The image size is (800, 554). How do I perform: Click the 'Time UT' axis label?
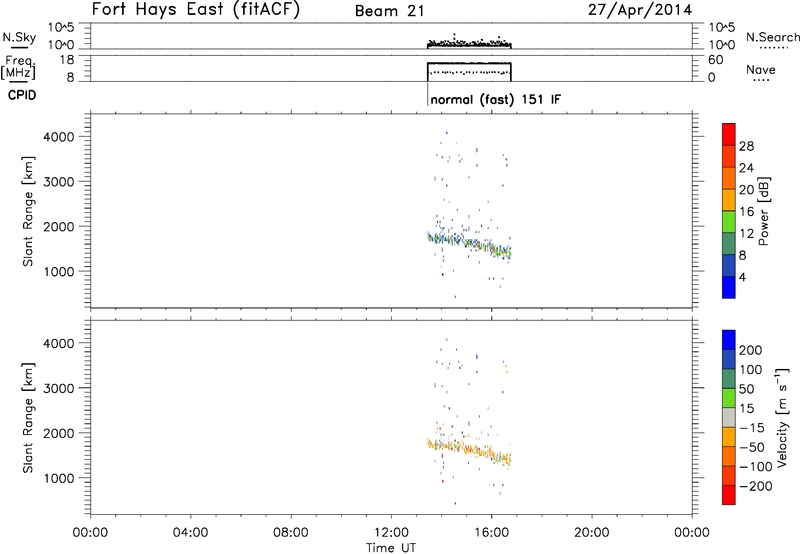point(391,548)
